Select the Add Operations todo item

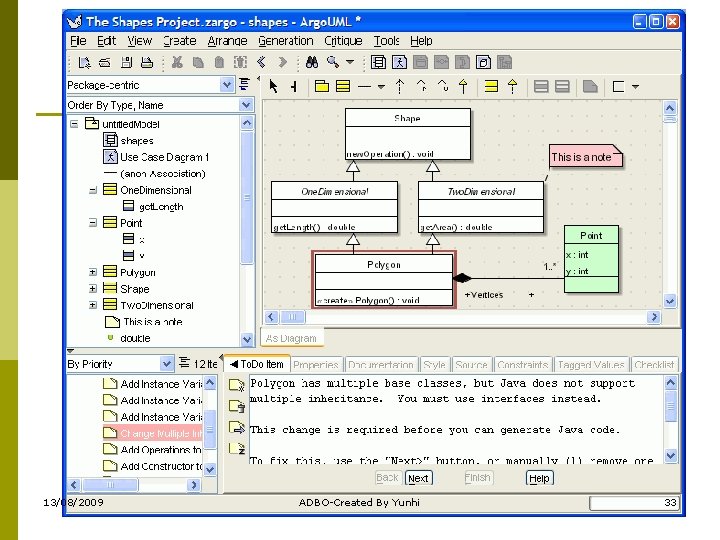(x=153, y=450)
